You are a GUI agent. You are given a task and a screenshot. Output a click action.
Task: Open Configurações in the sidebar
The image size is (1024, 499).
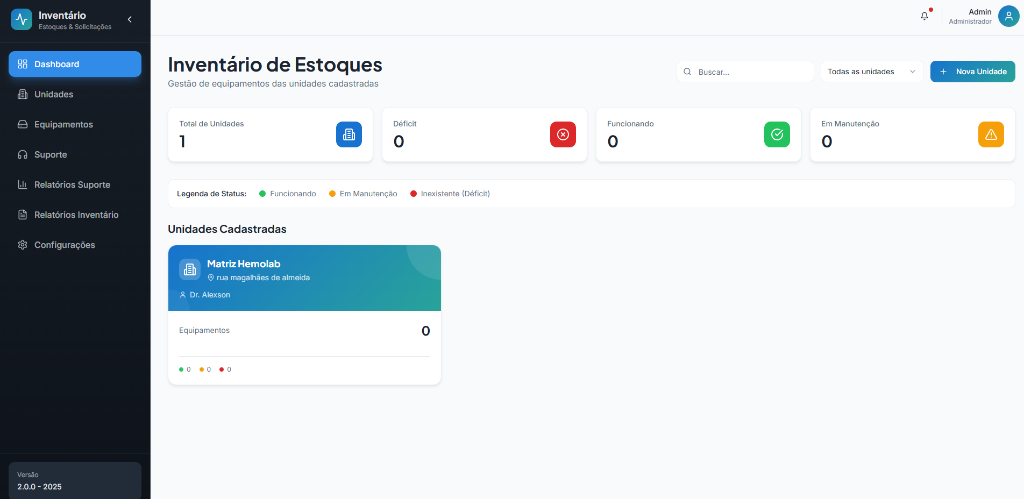[x=64, y=244]
